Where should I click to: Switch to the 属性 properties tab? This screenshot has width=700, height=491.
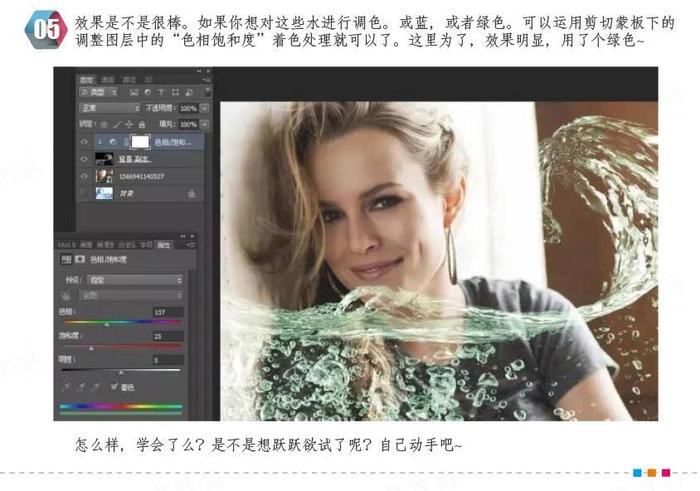click(163, 244)
